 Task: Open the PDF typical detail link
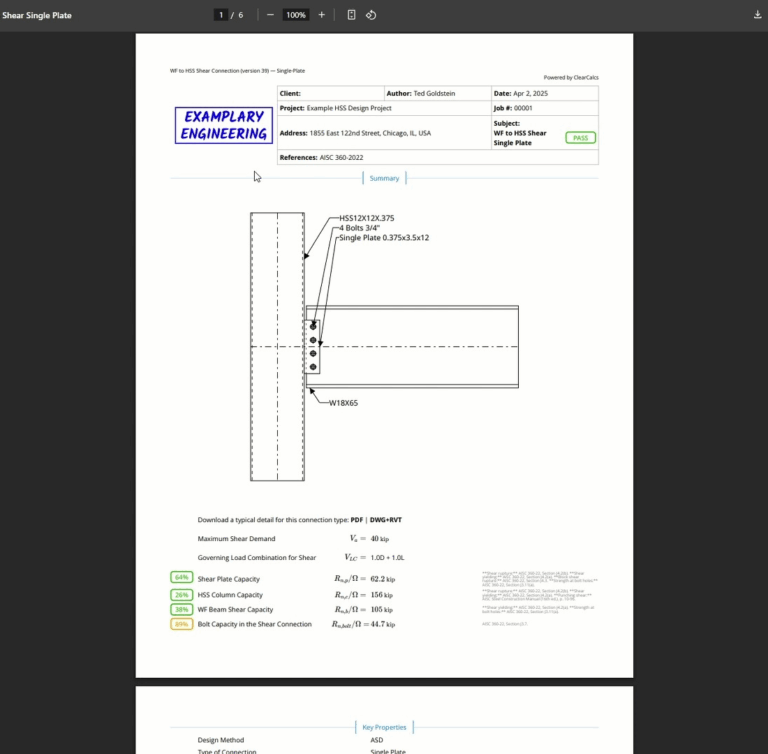(x=357, y=520)
